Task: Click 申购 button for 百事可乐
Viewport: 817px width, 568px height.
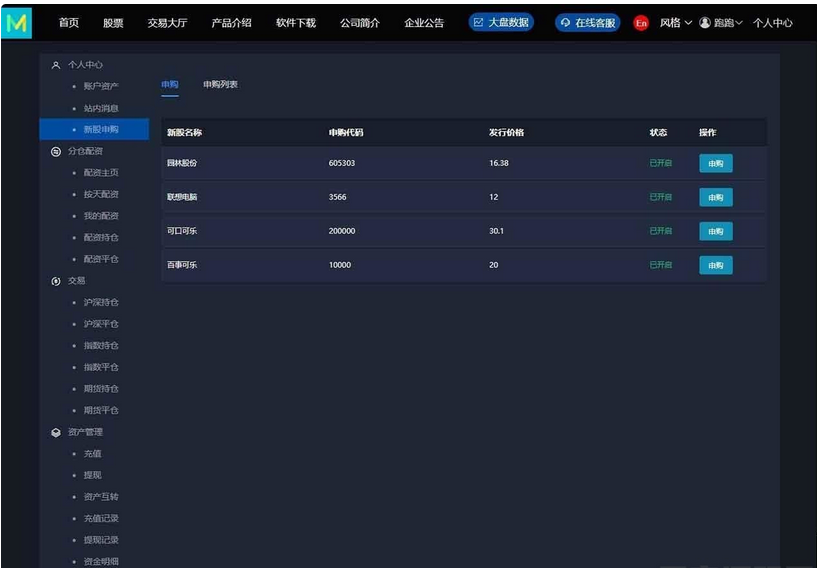Action: [x=716, y=265]
